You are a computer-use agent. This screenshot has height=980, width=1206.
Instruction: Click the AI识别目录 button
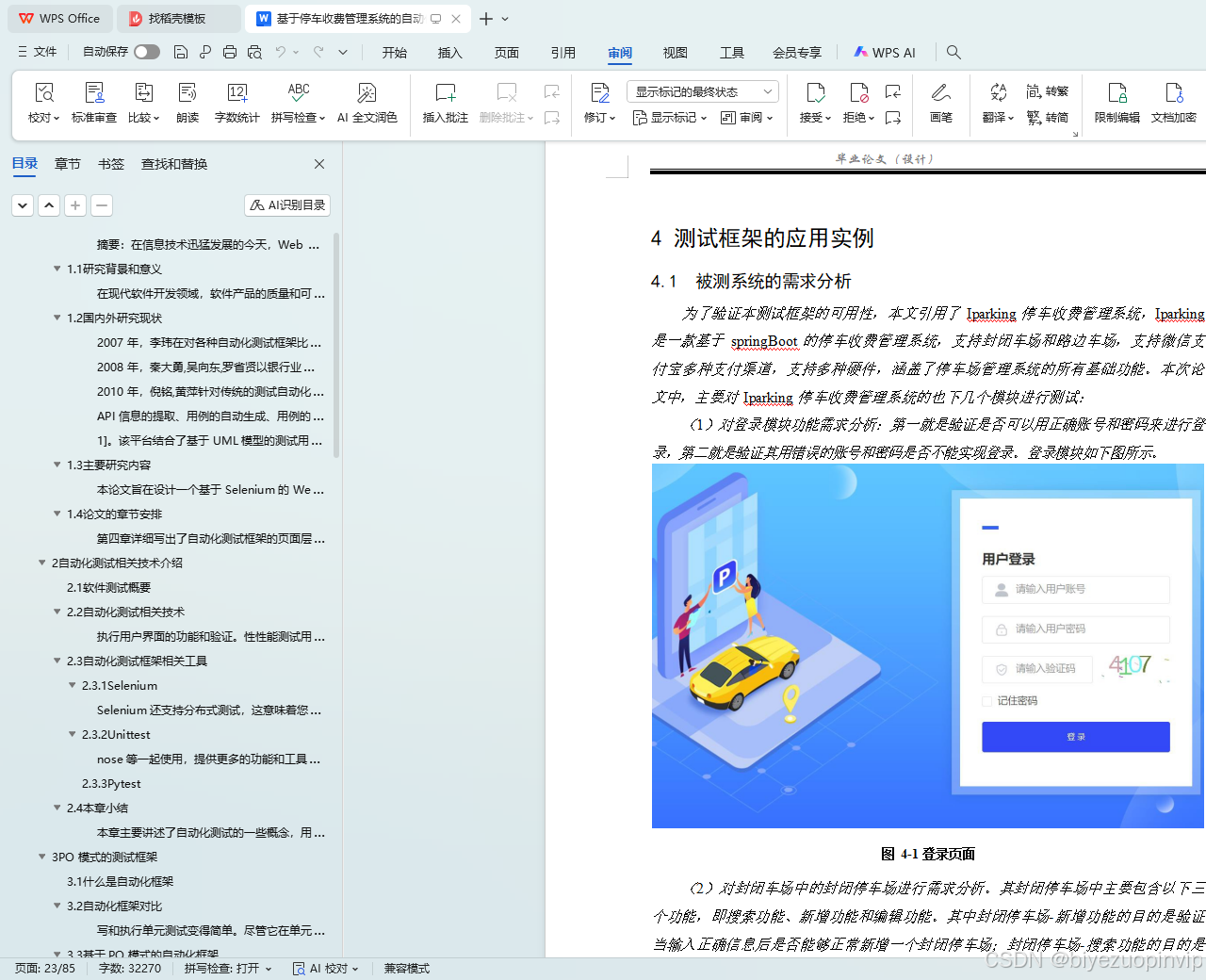coord(286,204)
